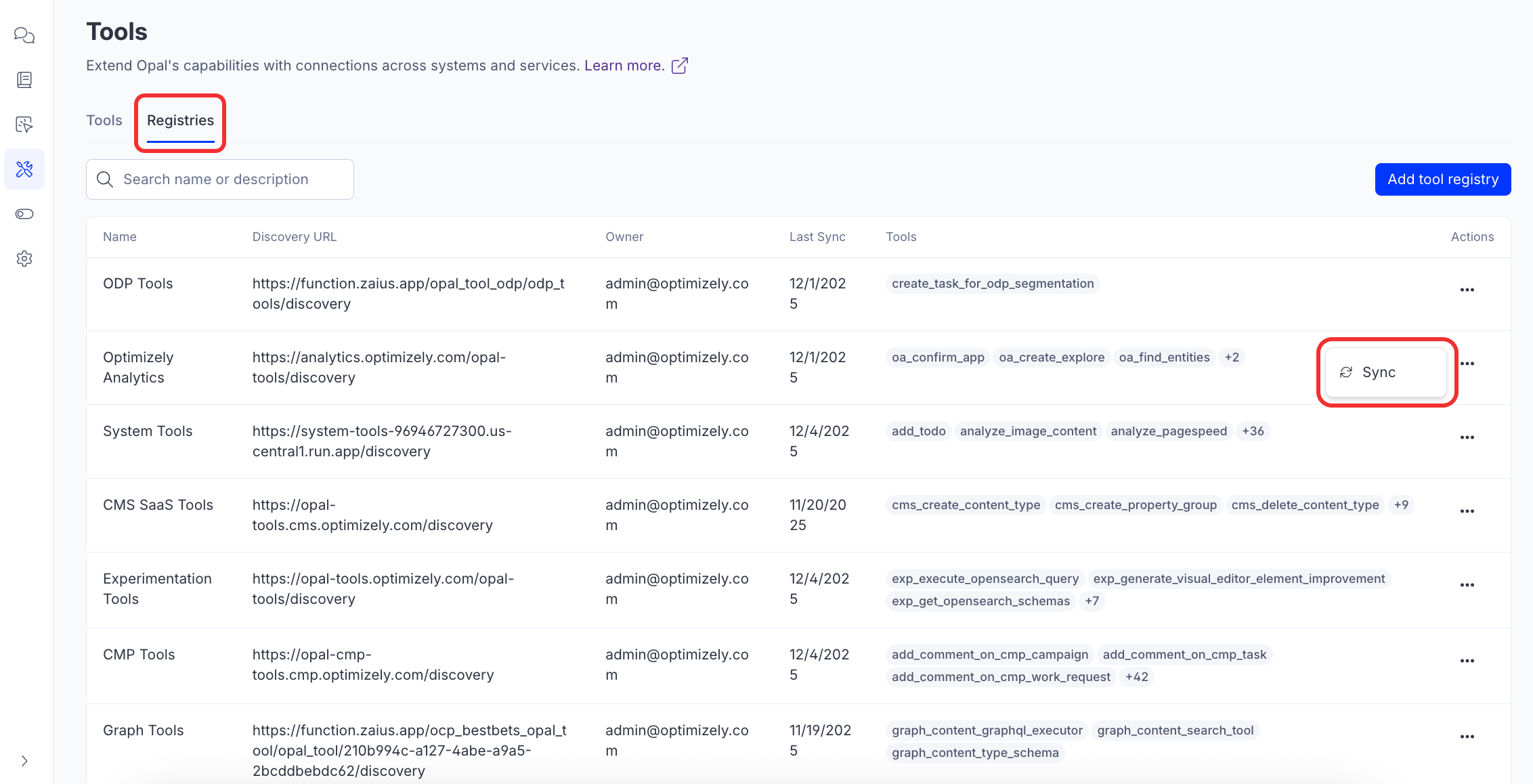Open the toggle-shaped sidebar icon
Screen dimensions: 1533x784
[x=24, y=214]
